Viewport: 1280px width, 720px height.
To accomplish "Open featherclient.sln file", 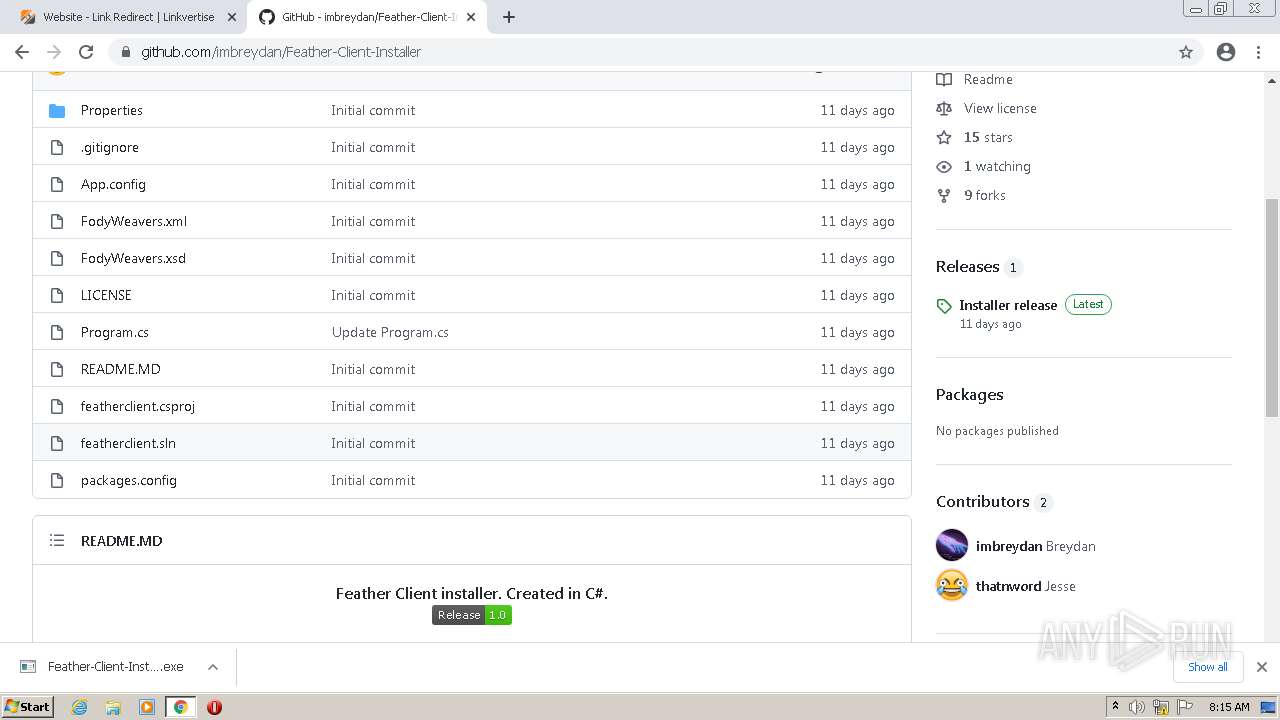I will tap(128, 443).
